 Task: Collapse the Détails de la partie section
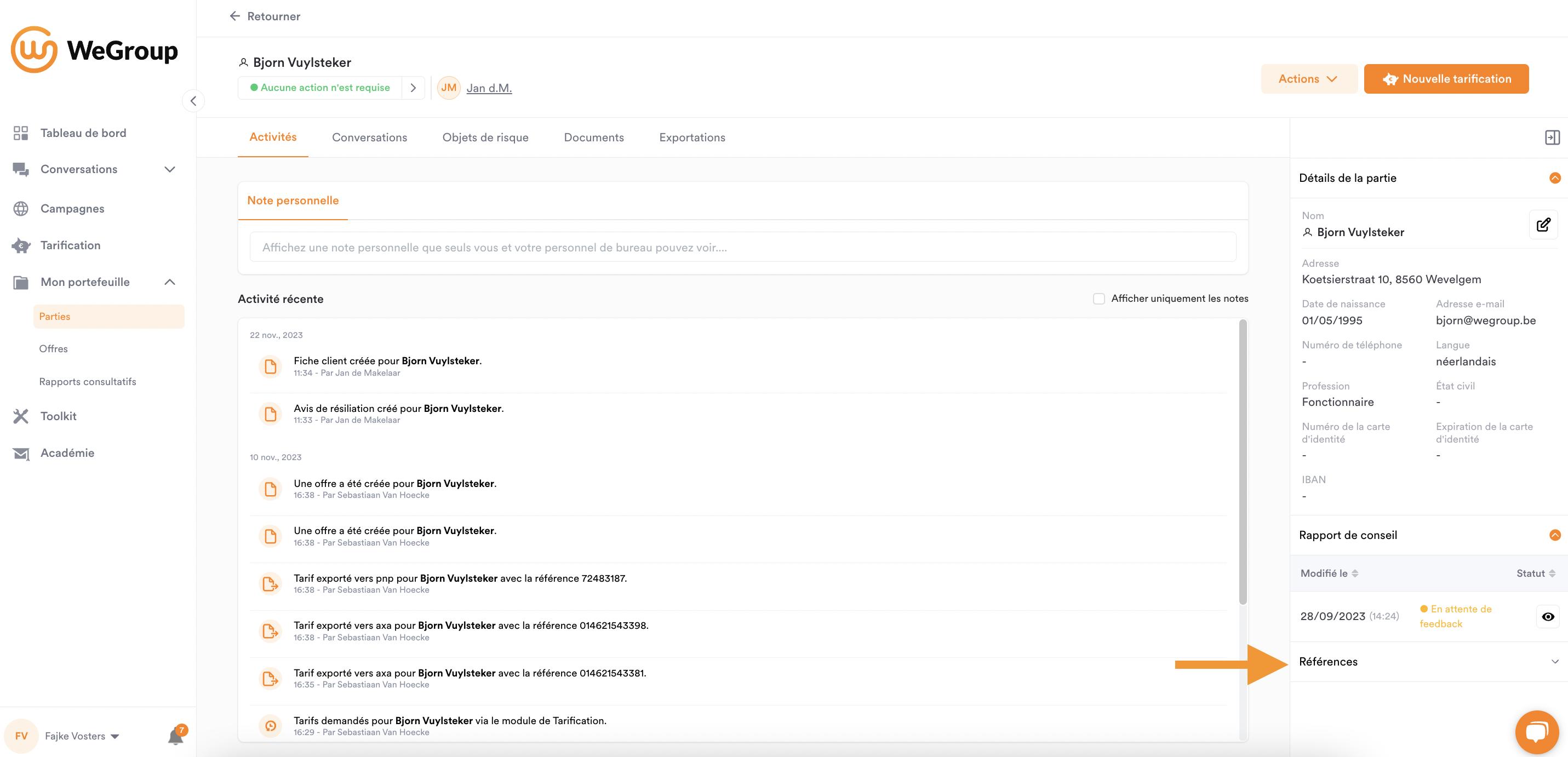click(x=1555, y=177)
